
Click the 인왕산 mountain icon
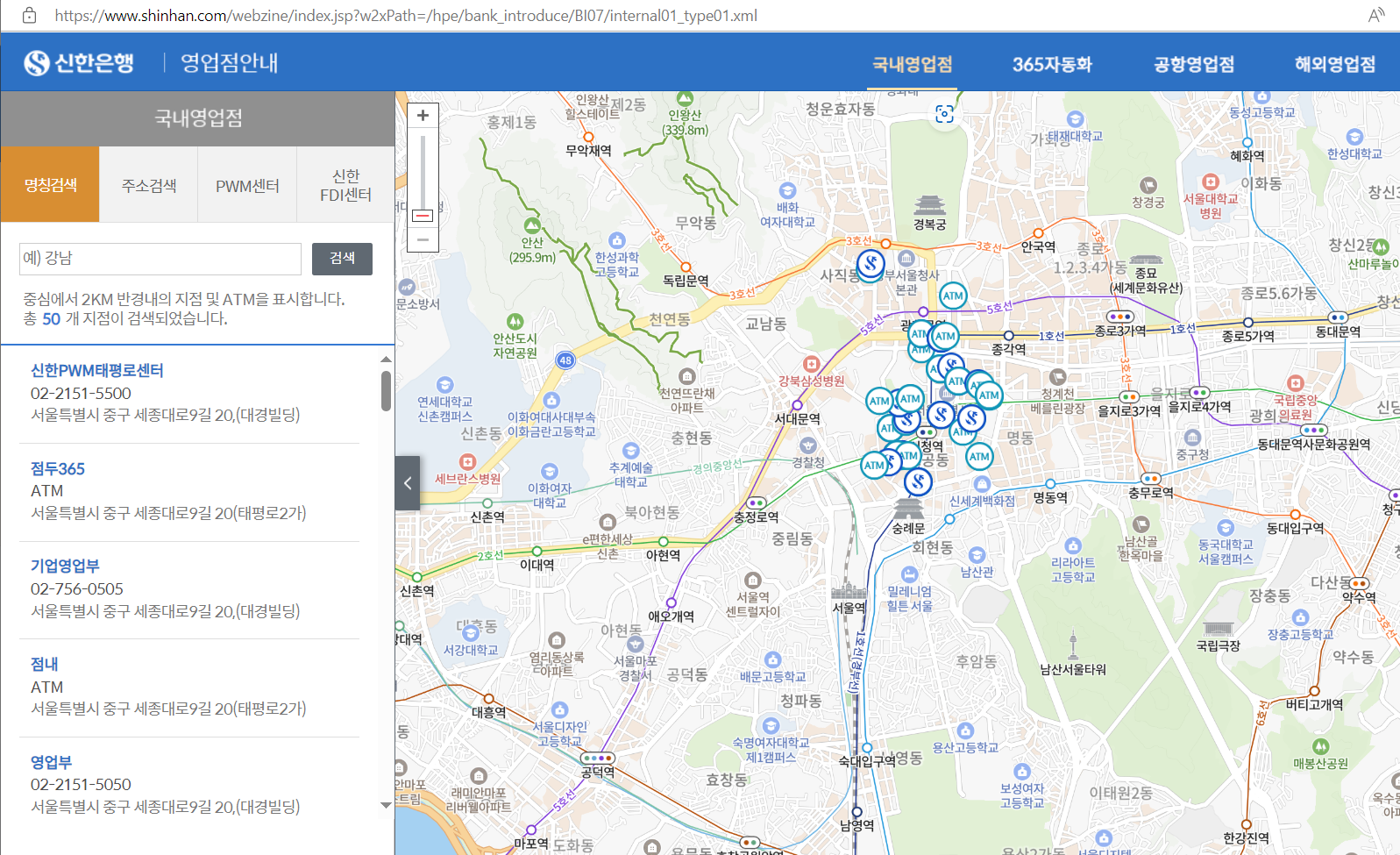(685, 98)
